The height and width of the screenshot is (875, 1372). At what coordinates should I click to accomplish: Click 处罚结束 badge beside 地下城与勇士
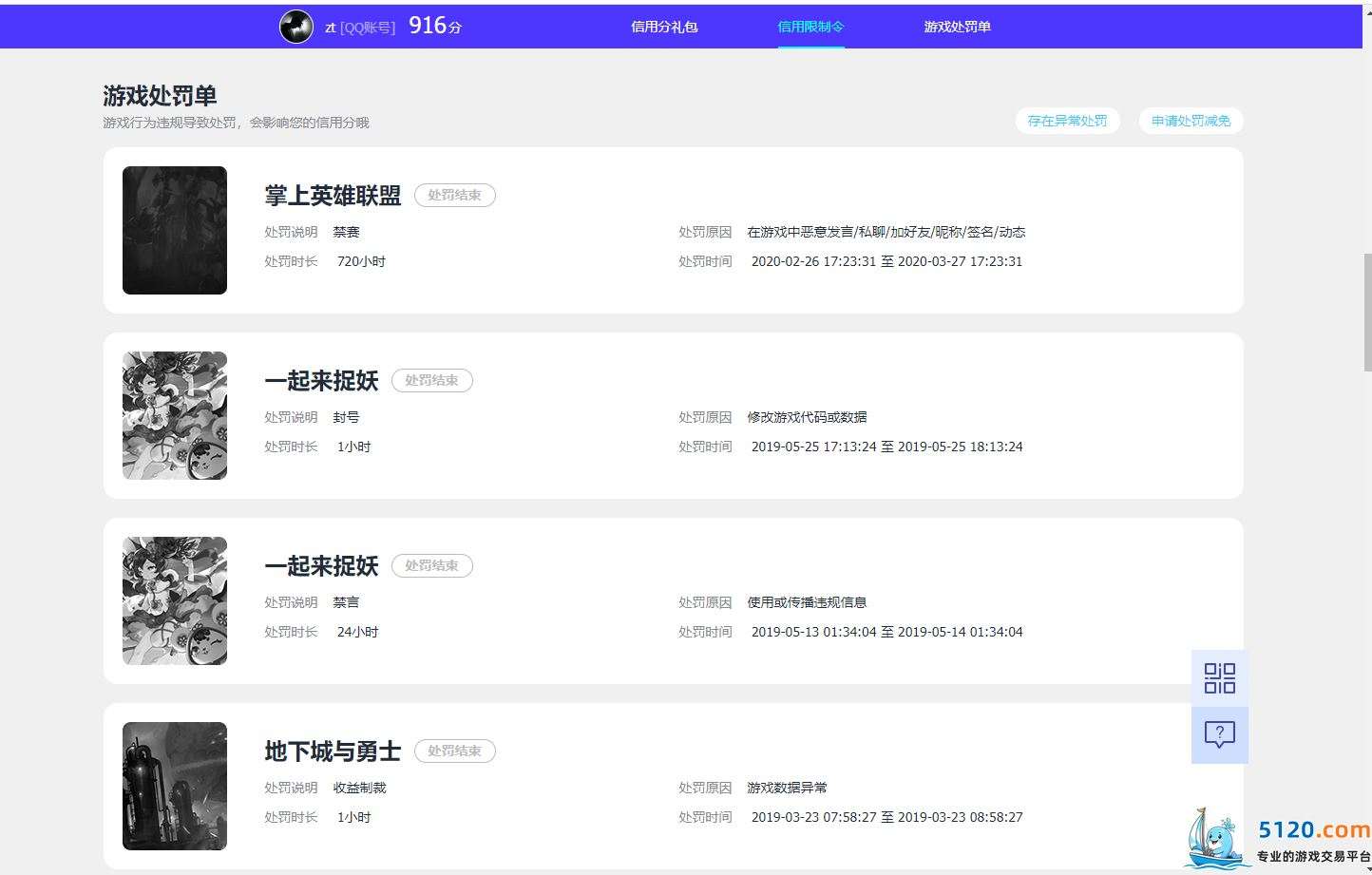[454, 751]
